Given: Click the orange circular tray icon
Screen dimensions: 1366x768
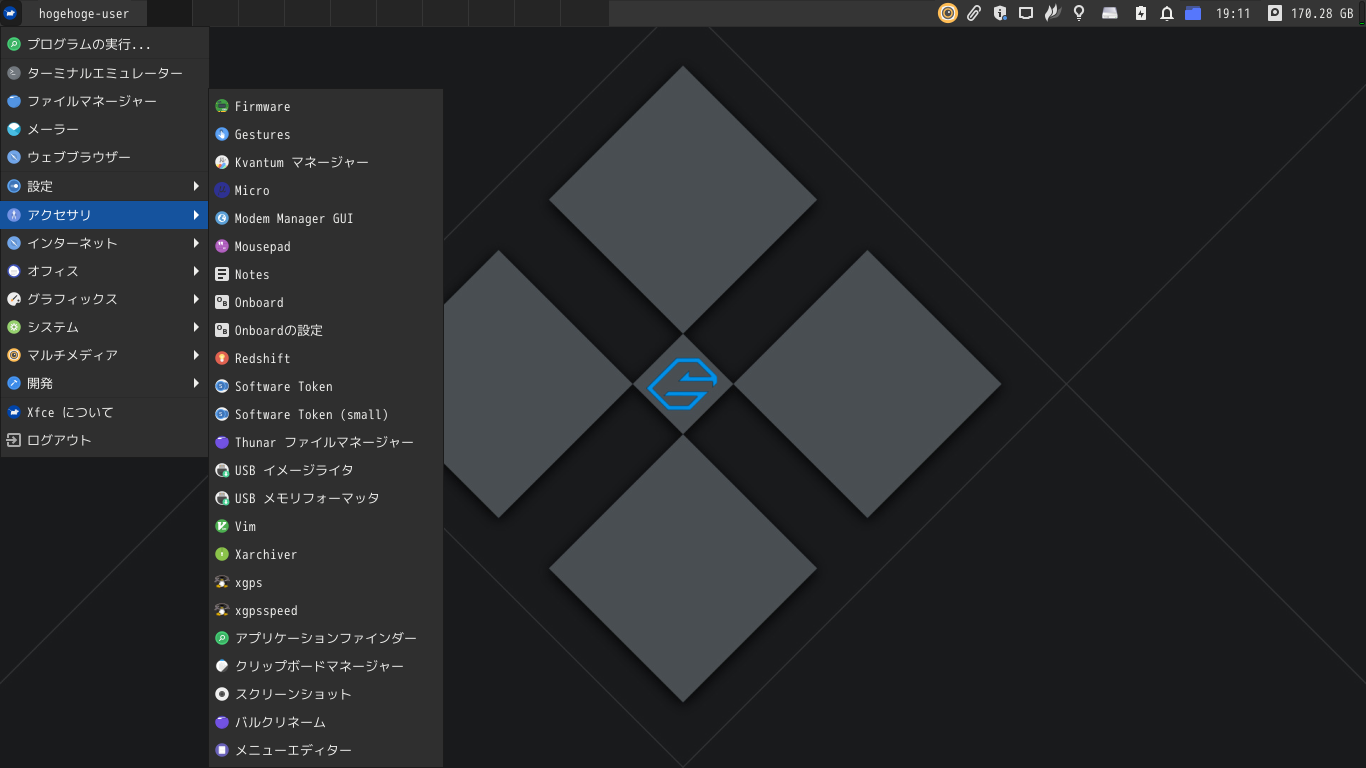Looking at the screenshot, I should [948, 13].
